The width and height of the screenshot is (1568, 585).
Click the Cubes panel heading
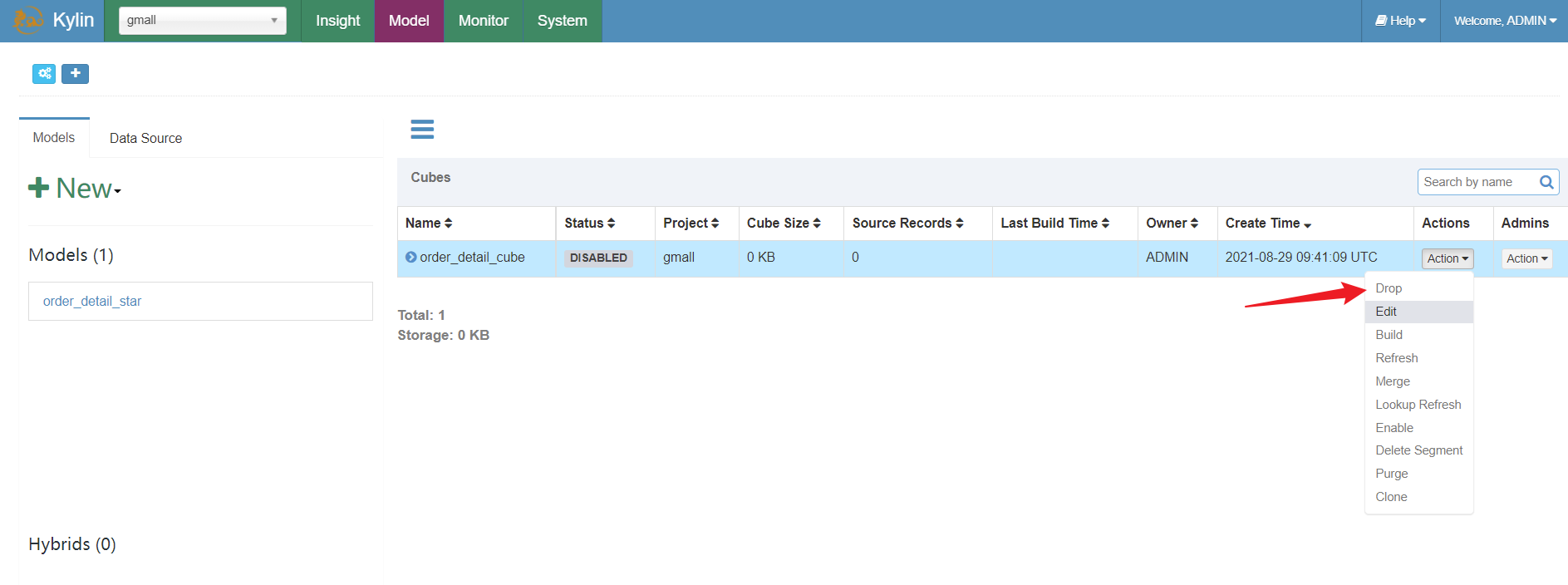pos(430,177)
